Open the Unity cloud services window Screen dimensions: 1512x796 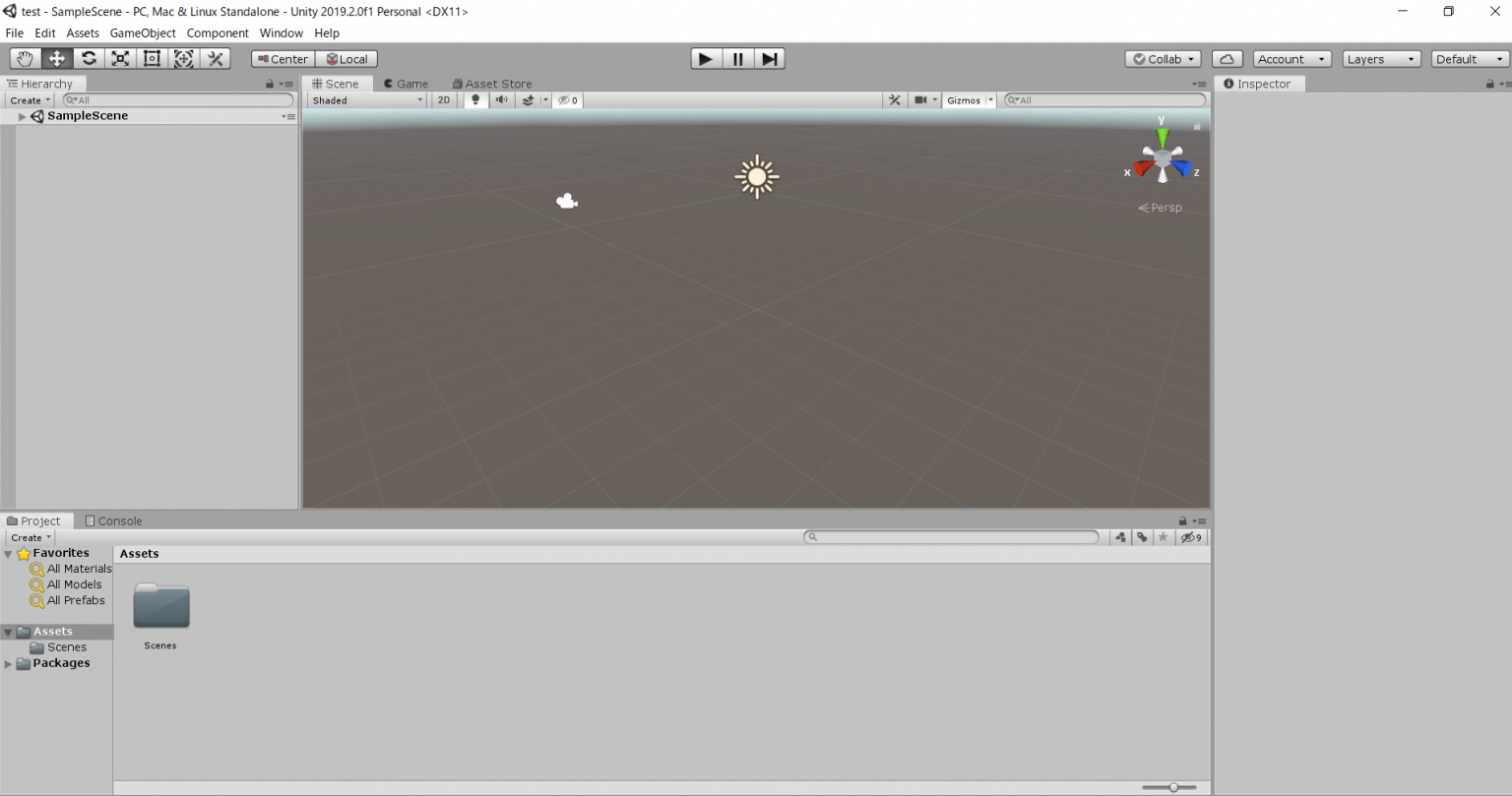click(x=1227, y=58)
